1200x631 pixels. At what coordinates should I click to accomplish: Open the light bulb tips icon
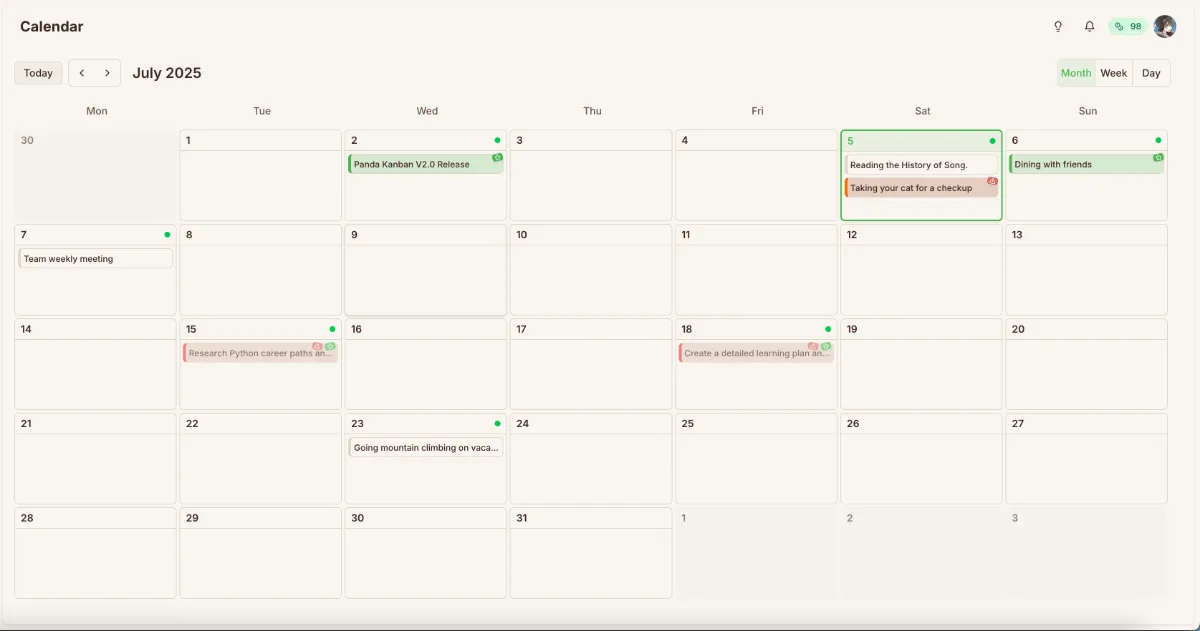1057,26
